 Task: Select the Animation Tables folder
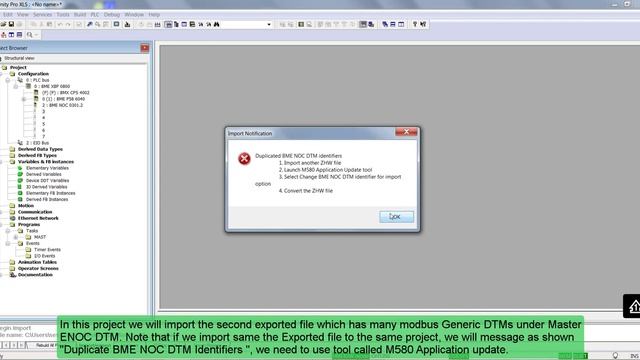37,262
